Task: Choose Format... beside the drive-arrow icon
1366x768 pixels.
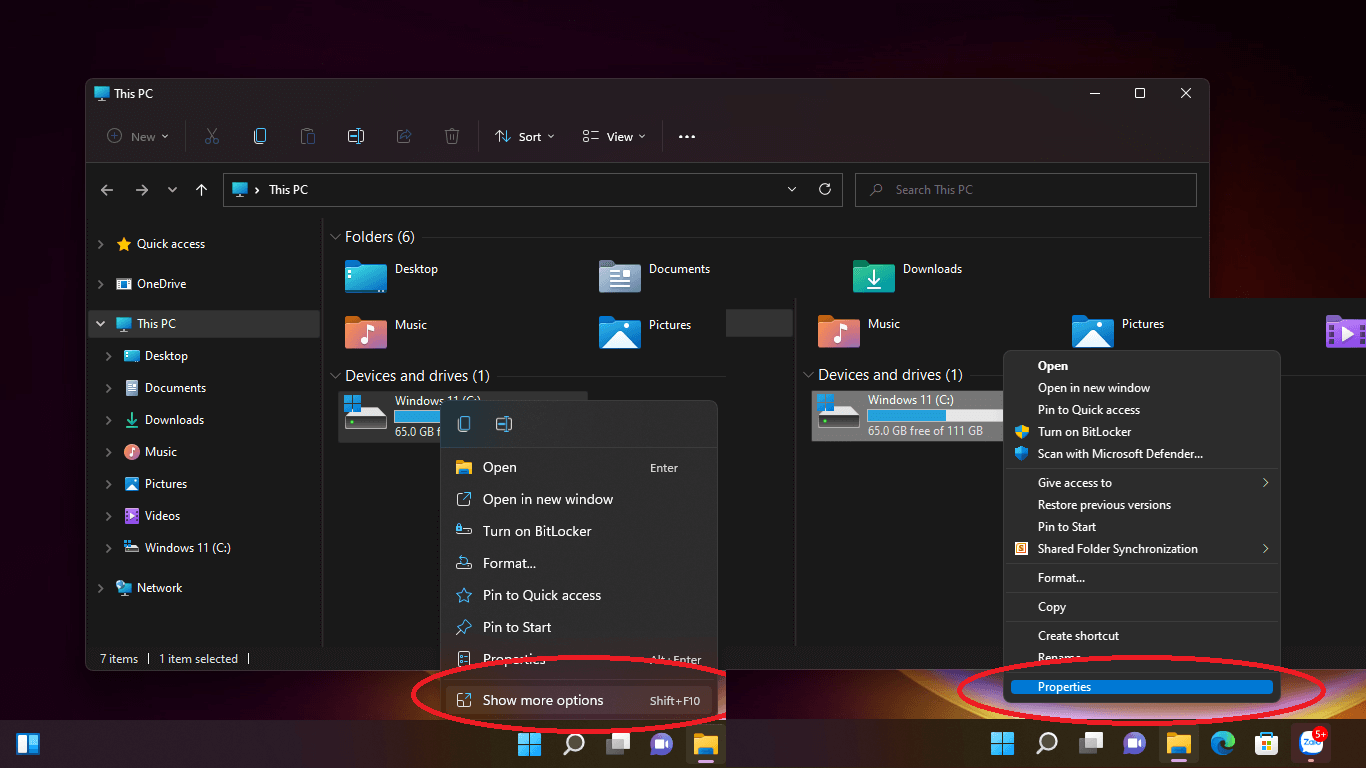Action: point(579,563)
